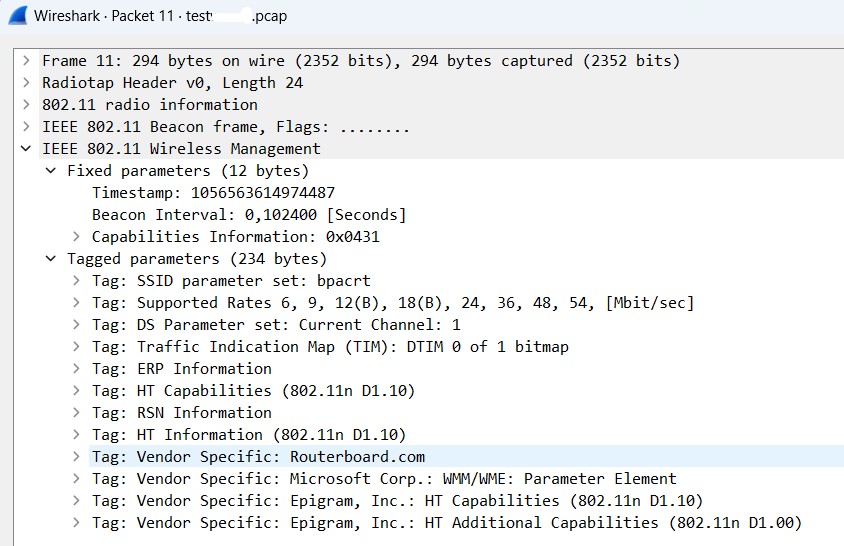
Task: Collapse the Tagged parameters section
Action: pos(52,259)
